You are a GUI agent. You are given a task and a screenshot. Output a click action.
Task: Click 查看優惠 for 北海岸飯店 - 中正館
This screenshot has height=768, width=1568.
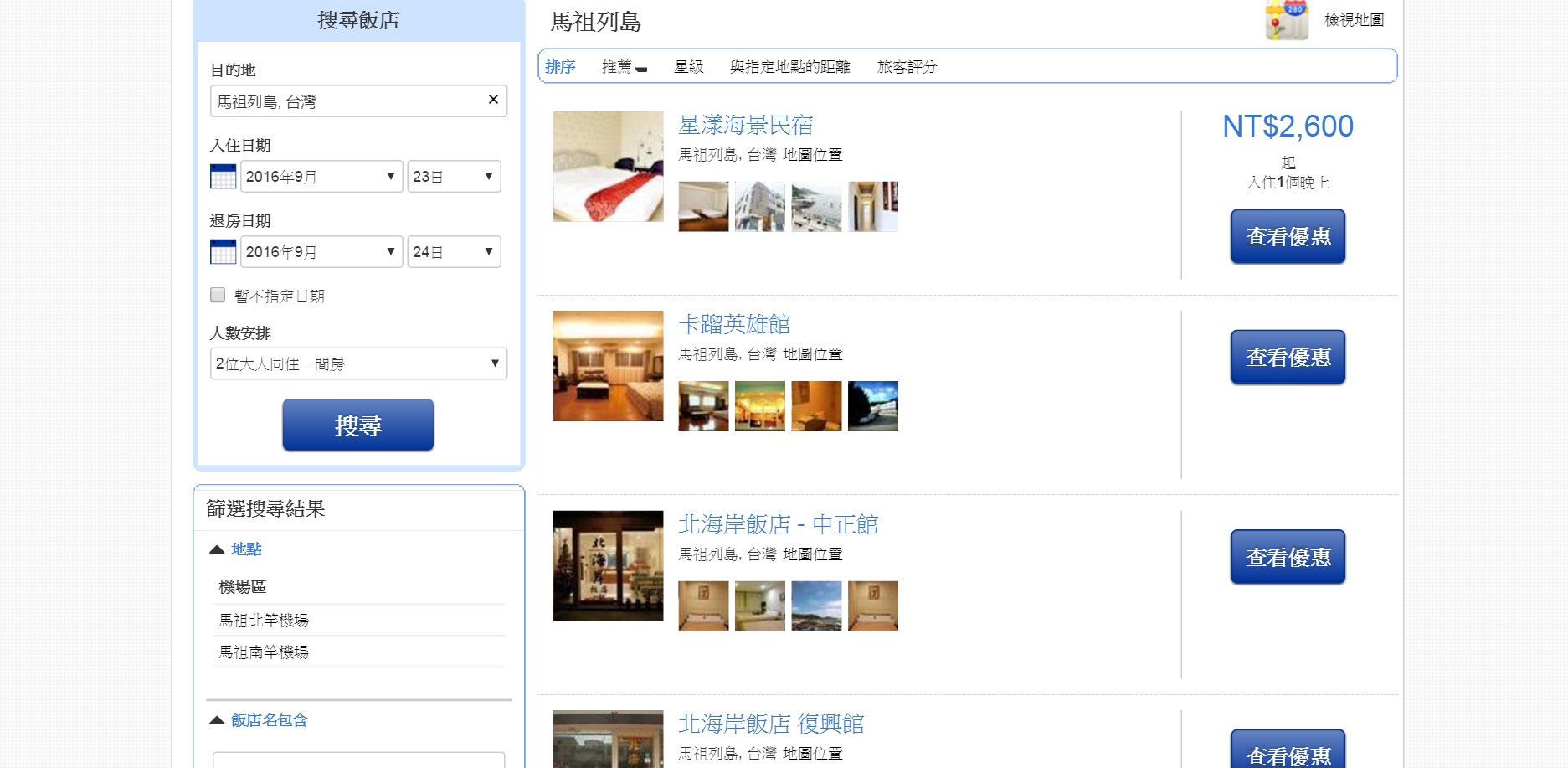[1288, 557]
